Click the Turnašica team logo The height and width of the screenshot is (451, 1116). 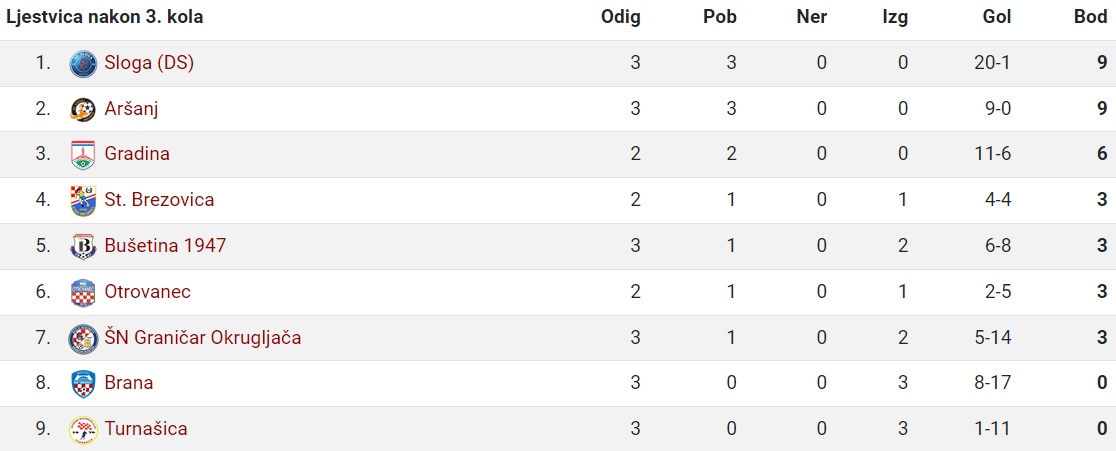click(x=83, y=429)
